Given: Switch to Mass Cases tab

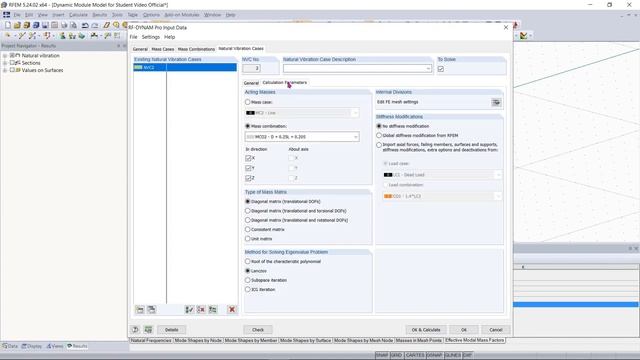Looking at the screenshot, I should (x=163, y=49).
